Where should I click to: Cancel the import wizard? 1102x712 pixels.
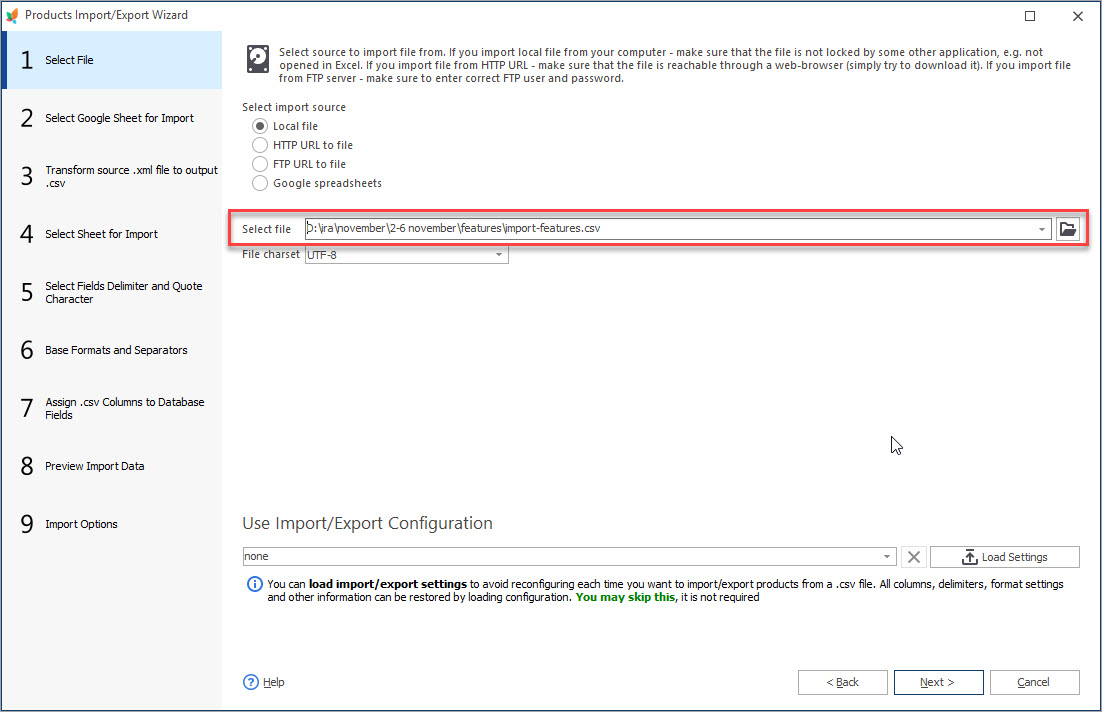pyautogui.click(x=1035, y=682)
